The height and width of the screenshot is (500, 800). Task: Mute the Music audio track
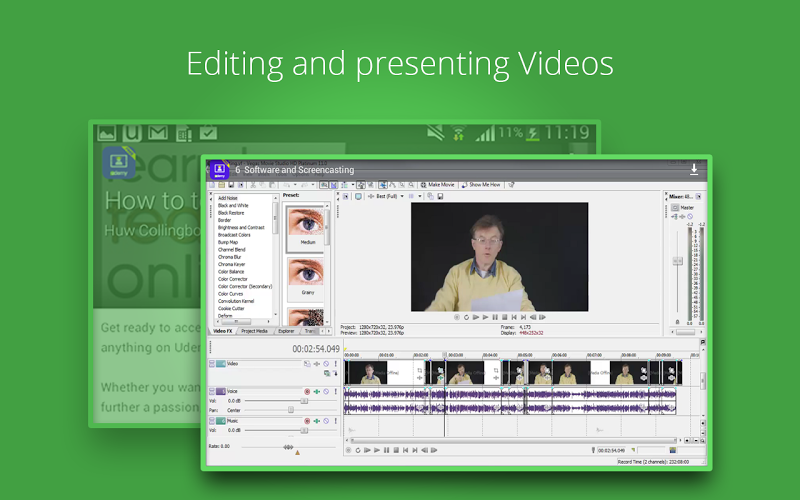point(325,420)
